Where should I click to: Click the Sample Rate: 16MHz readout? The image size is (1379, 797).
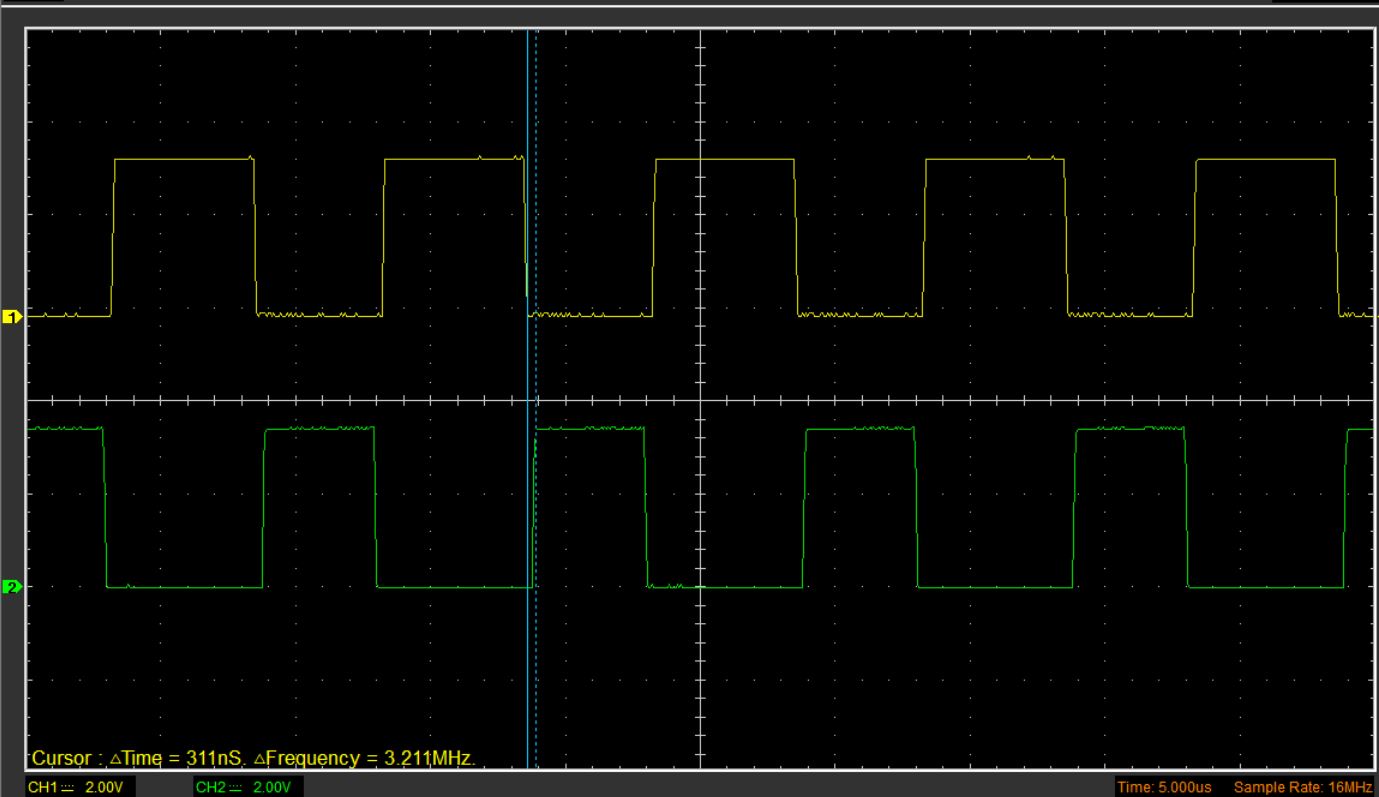[1303, 788]
